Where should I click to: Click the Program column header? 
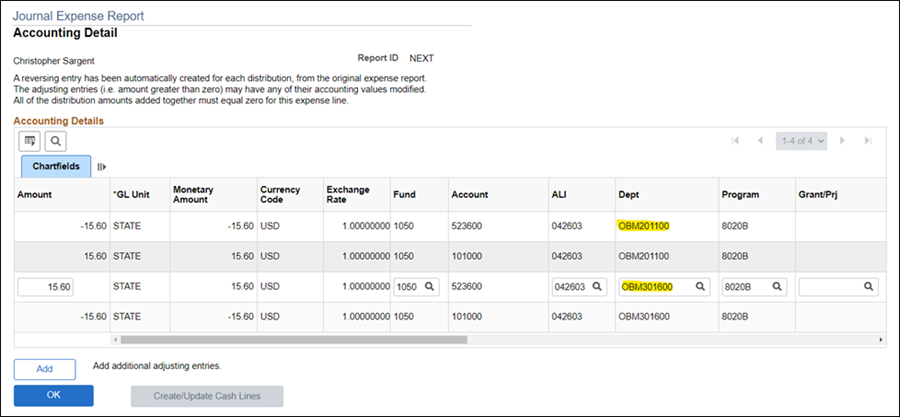point(740,194)
